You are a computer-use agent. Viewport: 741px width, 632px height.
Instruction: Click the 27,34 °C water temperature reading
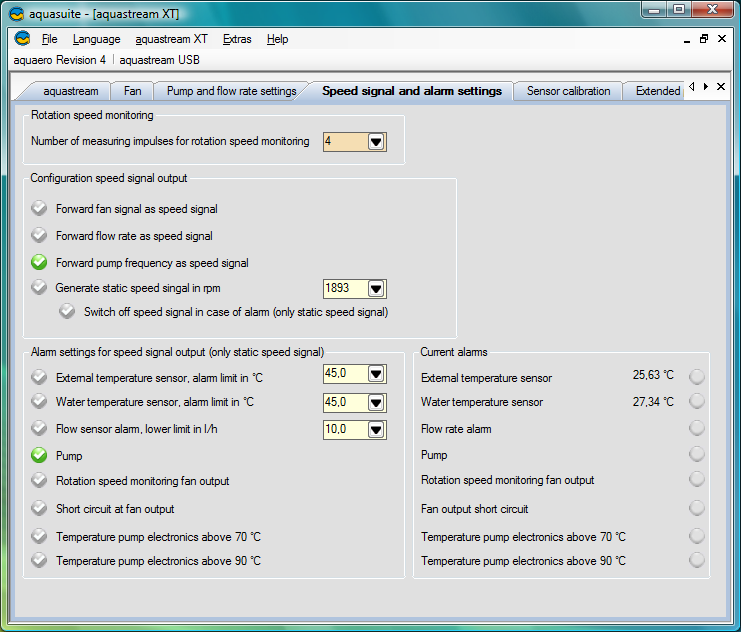pyautogui.click(x=653, y=402)
